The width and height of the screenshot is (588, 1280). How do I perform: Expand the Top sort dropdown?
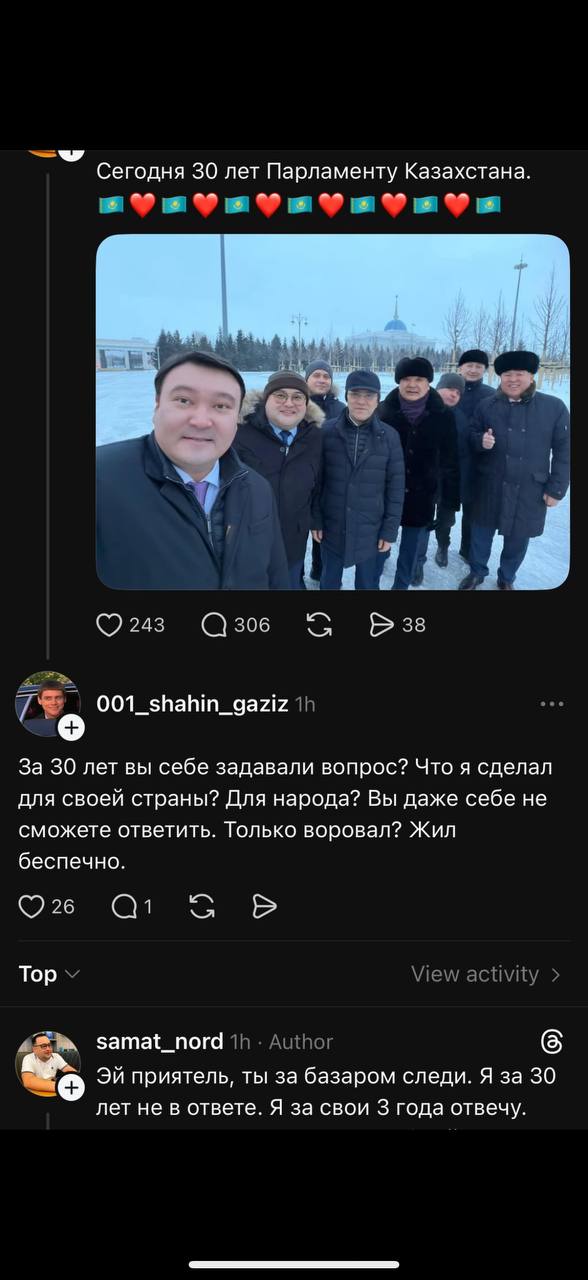[x=49, y=974]
